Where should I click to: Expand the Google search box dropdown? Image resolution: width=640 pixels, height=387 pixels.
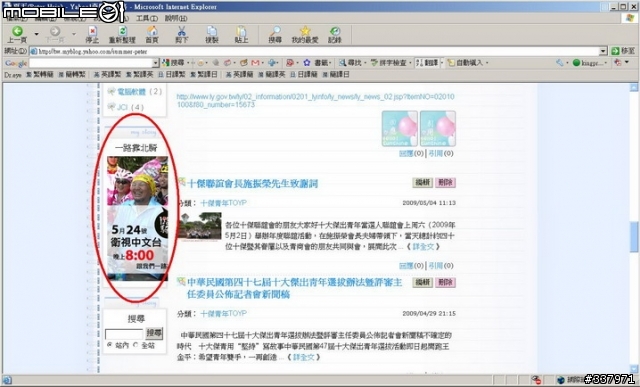coord(156,63)
